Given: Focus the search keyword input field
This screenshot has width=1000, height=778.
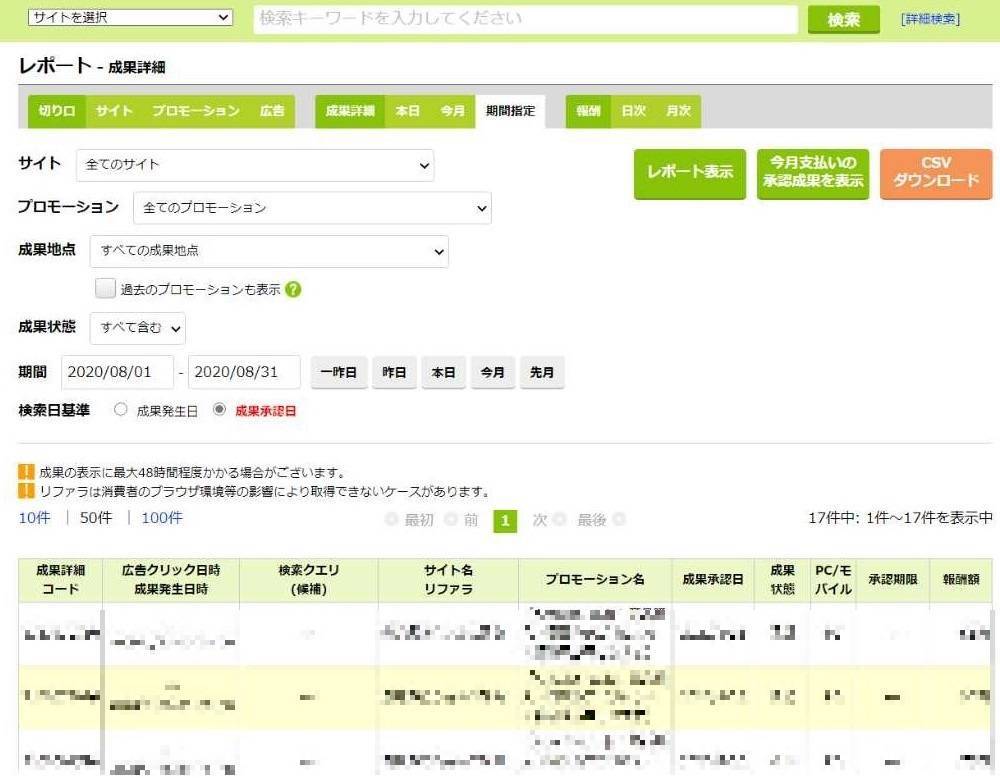Looking at the screenshot, I should pos(526,19).
